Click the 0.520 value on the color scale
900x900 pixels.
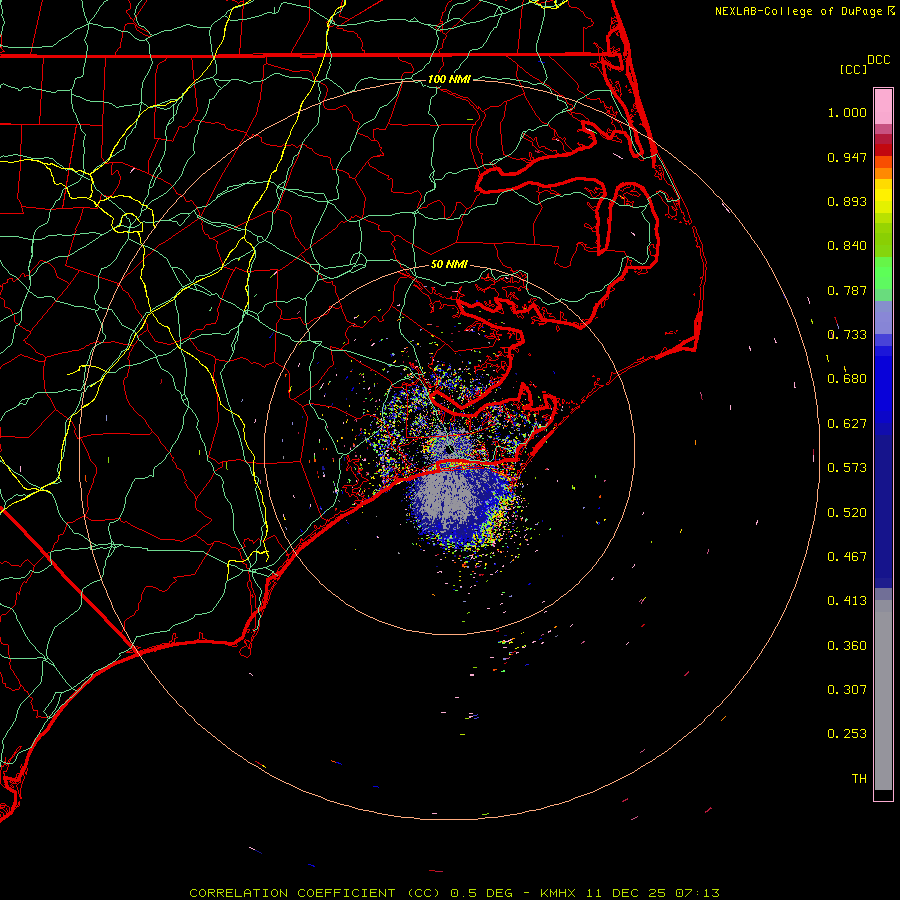pos(847,513)
